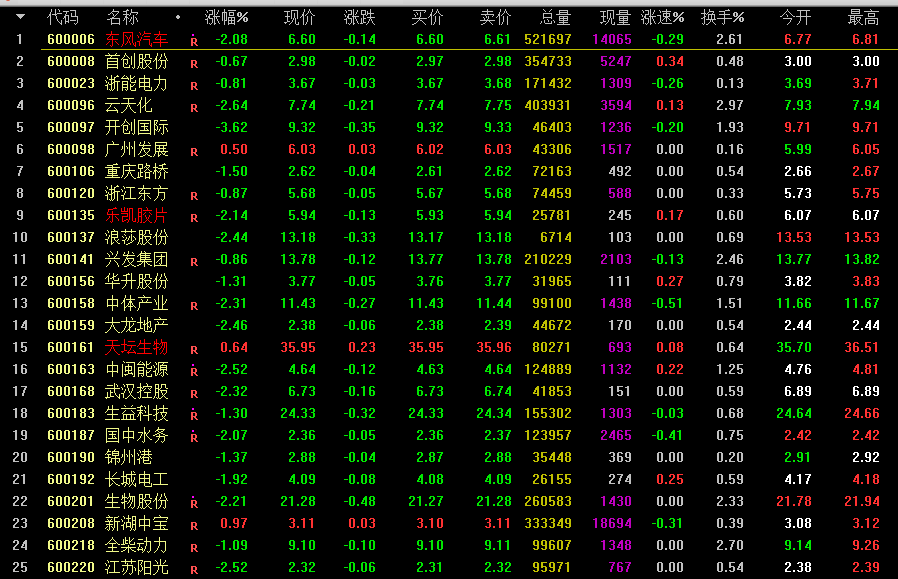Click the R marker next to 新湖中宝
This screenshot has width=898, height=579.
[x=194, y=526]
